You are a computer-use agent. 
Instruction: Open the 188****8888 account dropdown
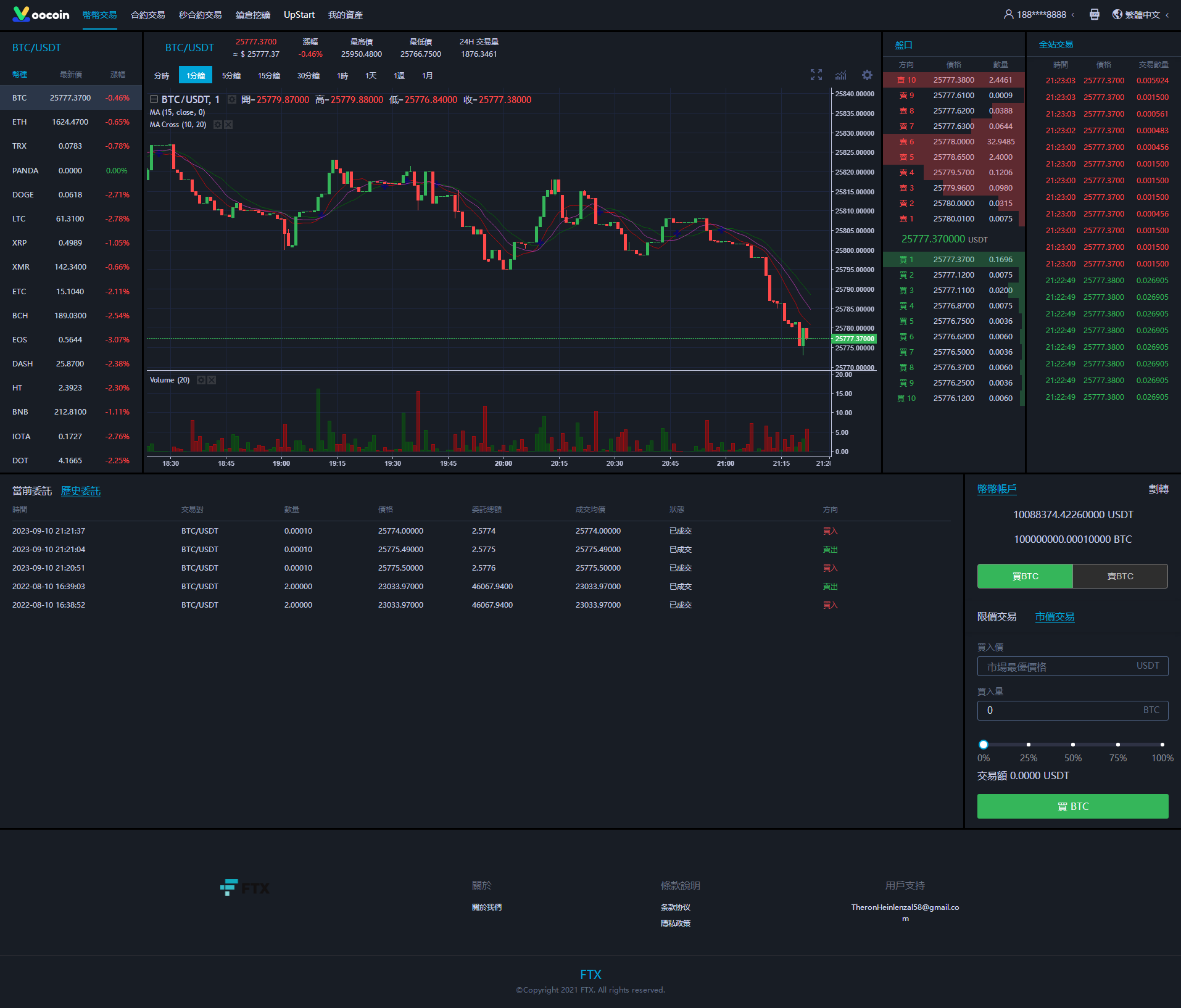coord(1040,15)
